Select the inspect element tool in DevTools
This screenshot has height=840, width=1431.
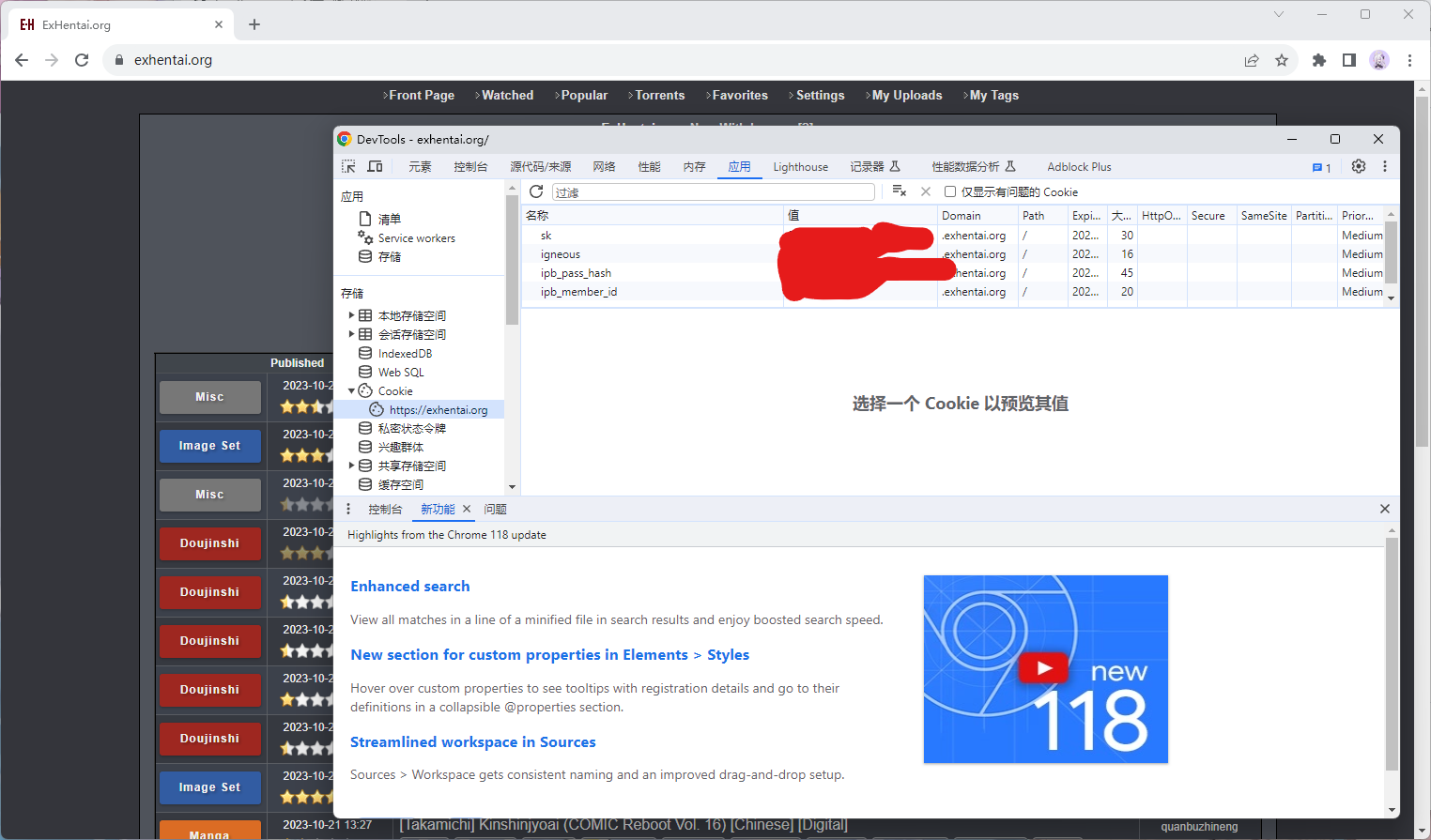pos(347,166)
